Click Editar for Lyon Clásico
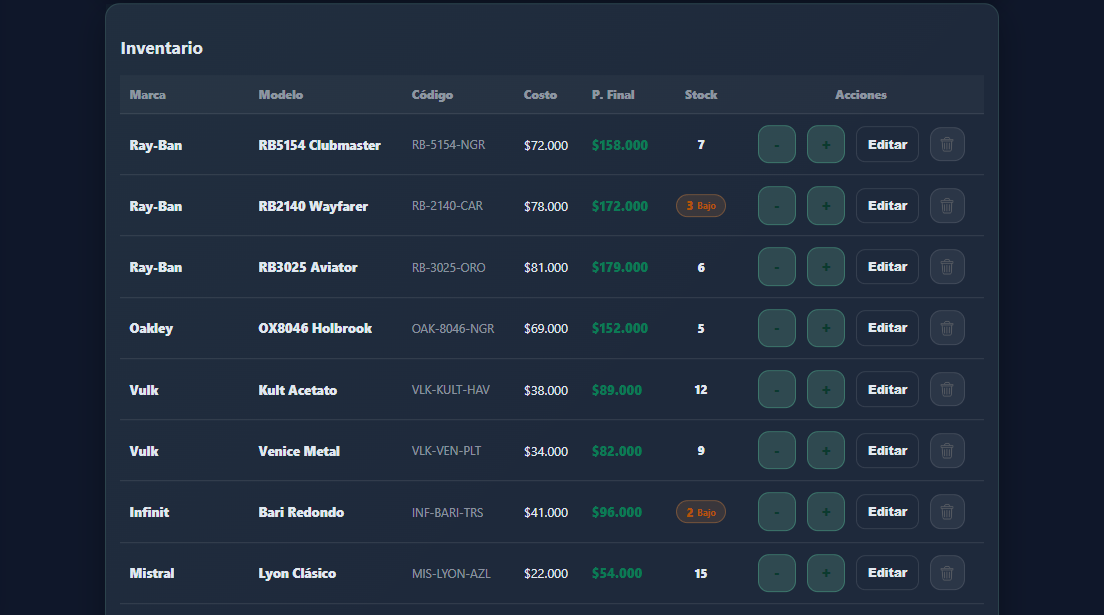Viewport: 1104px width, 615px height. click(x=887, y=573)
